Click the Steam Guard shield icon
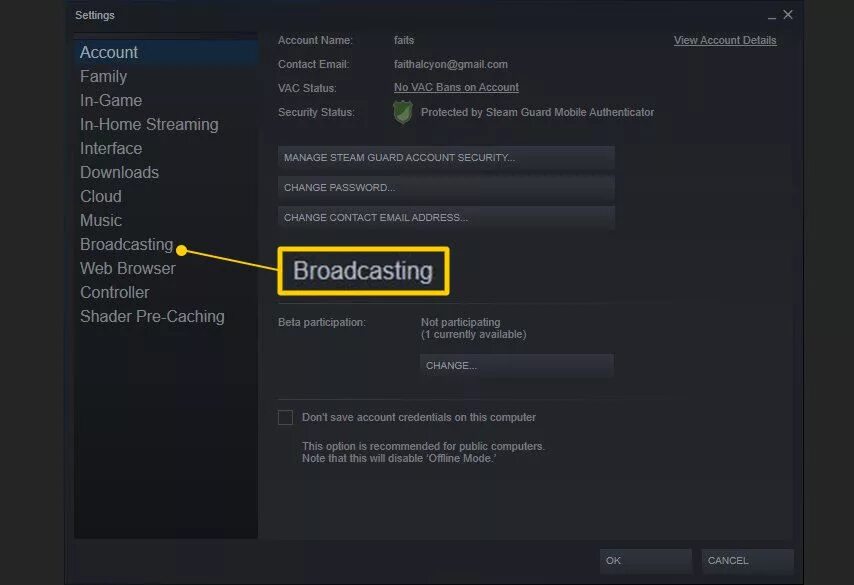The image size is (854, 585). click(x=402, y=112)
